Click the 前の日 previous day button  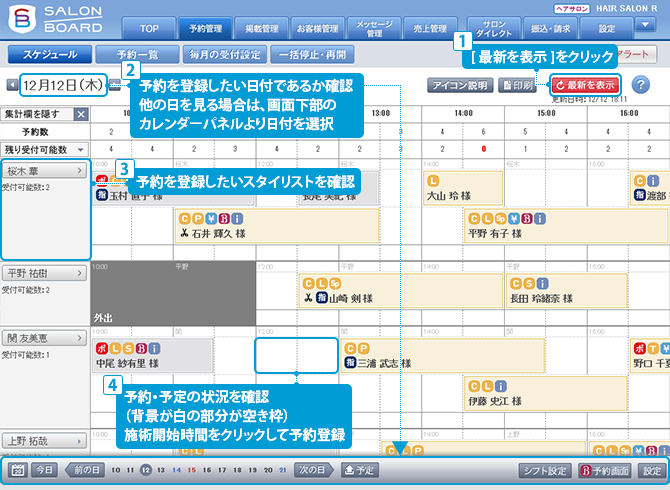pyautogui.click(x=85, y=470)
